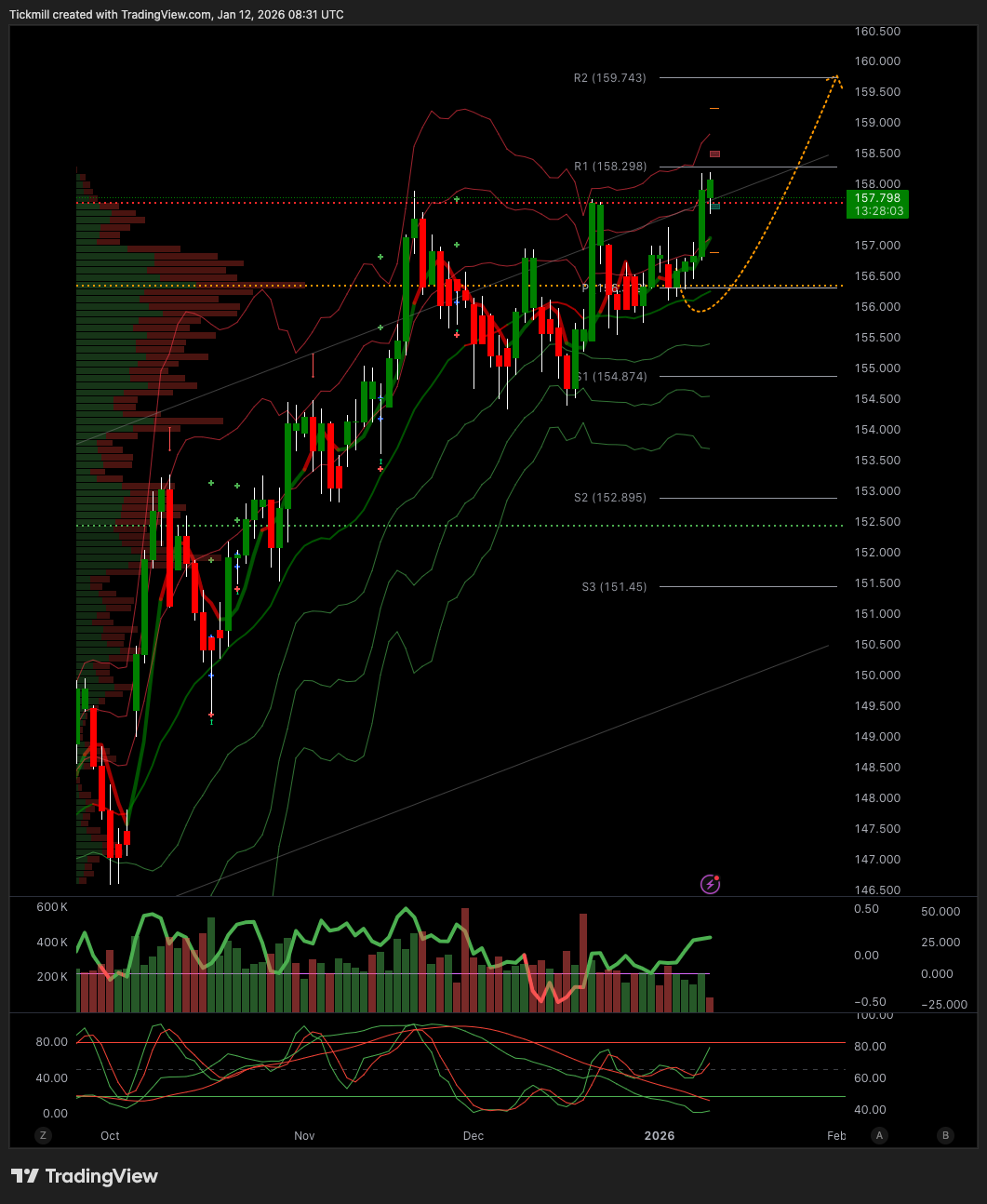Screen dimensions: 987x1204
Task: Click the small teal rectangle beside latest candle
Action: pyautogui.click(x=715, y=206)
